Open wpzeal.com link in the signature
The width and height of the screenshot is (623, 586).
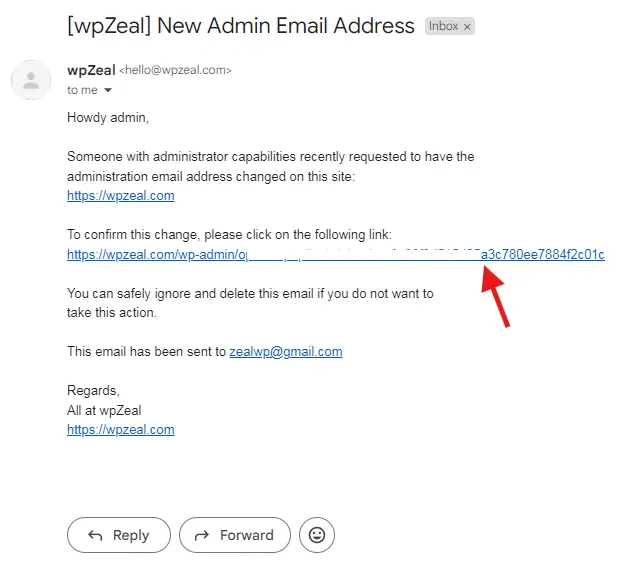pyautogui.click(x=120, y=429)
